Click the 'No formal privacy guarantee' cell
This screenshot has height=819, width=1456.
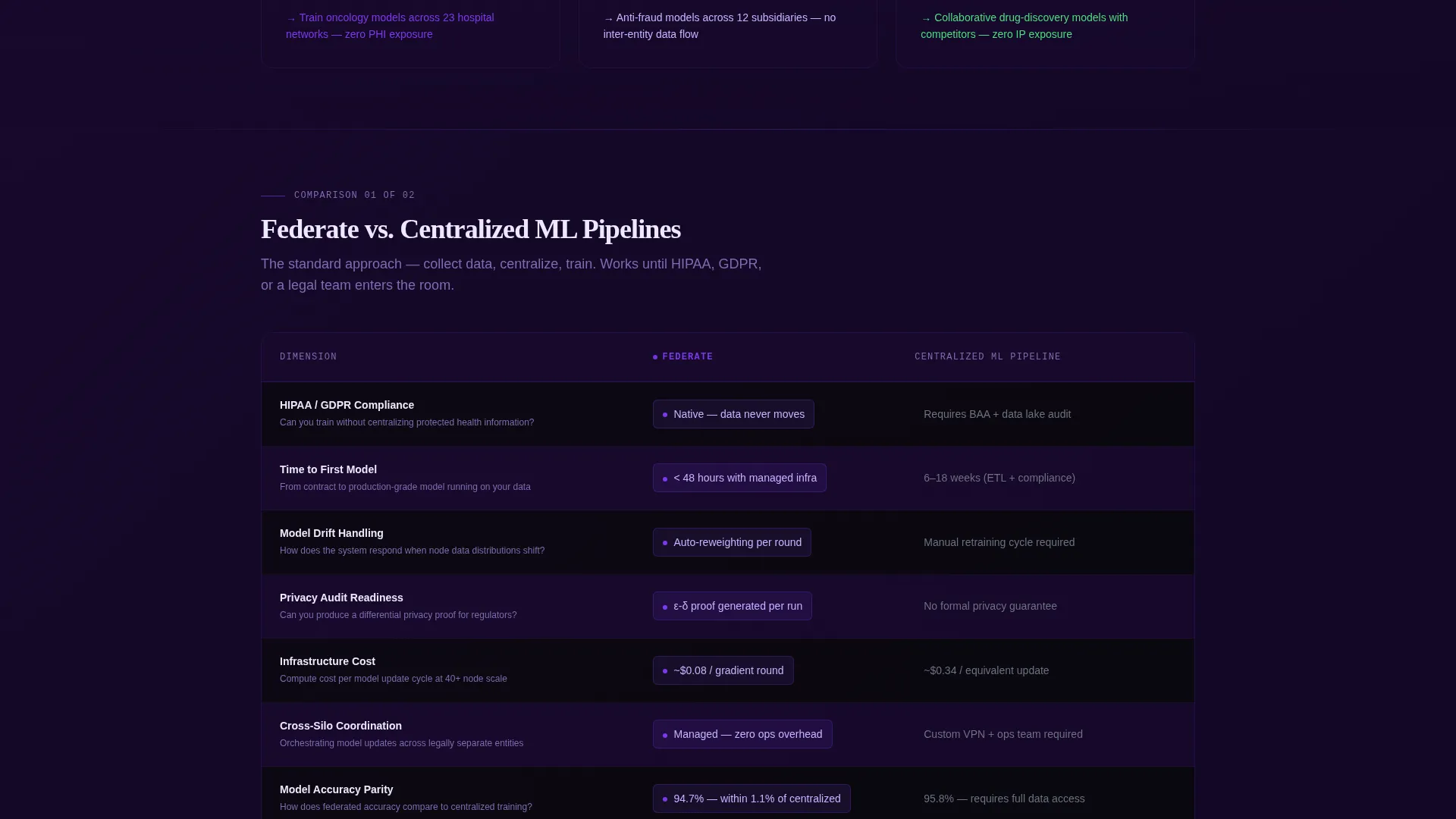click(990, 606)
